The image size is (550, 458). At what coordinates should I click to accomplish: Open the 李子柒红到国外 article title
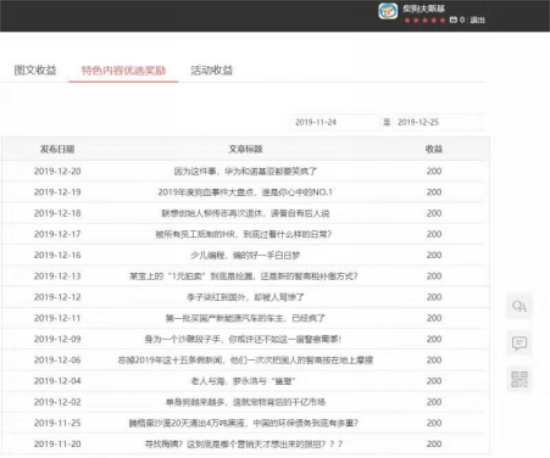(246, 297)
